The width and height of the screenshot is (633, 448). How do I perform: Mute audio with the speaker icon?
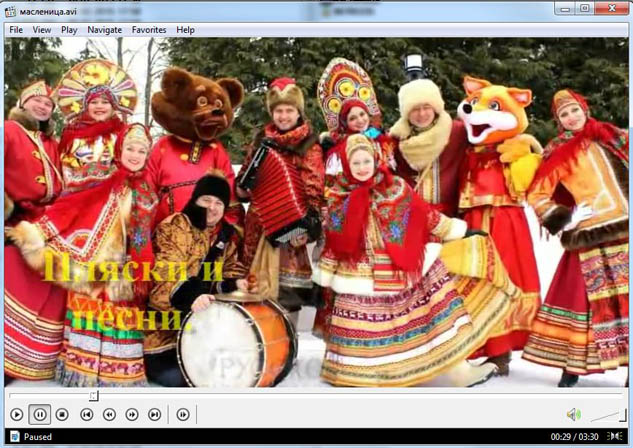[574, 415]
